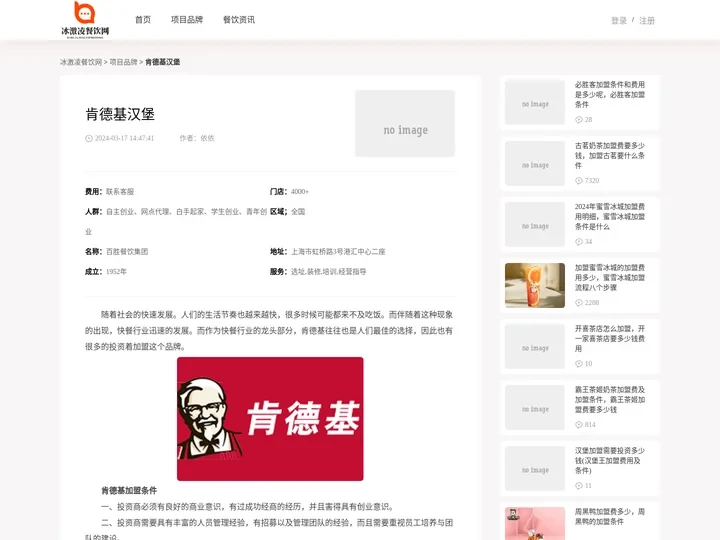Open the 古茗奶茶加盟费要多少钱 article link
Viewport: 720px width, 540px height.
click(610, 155)
